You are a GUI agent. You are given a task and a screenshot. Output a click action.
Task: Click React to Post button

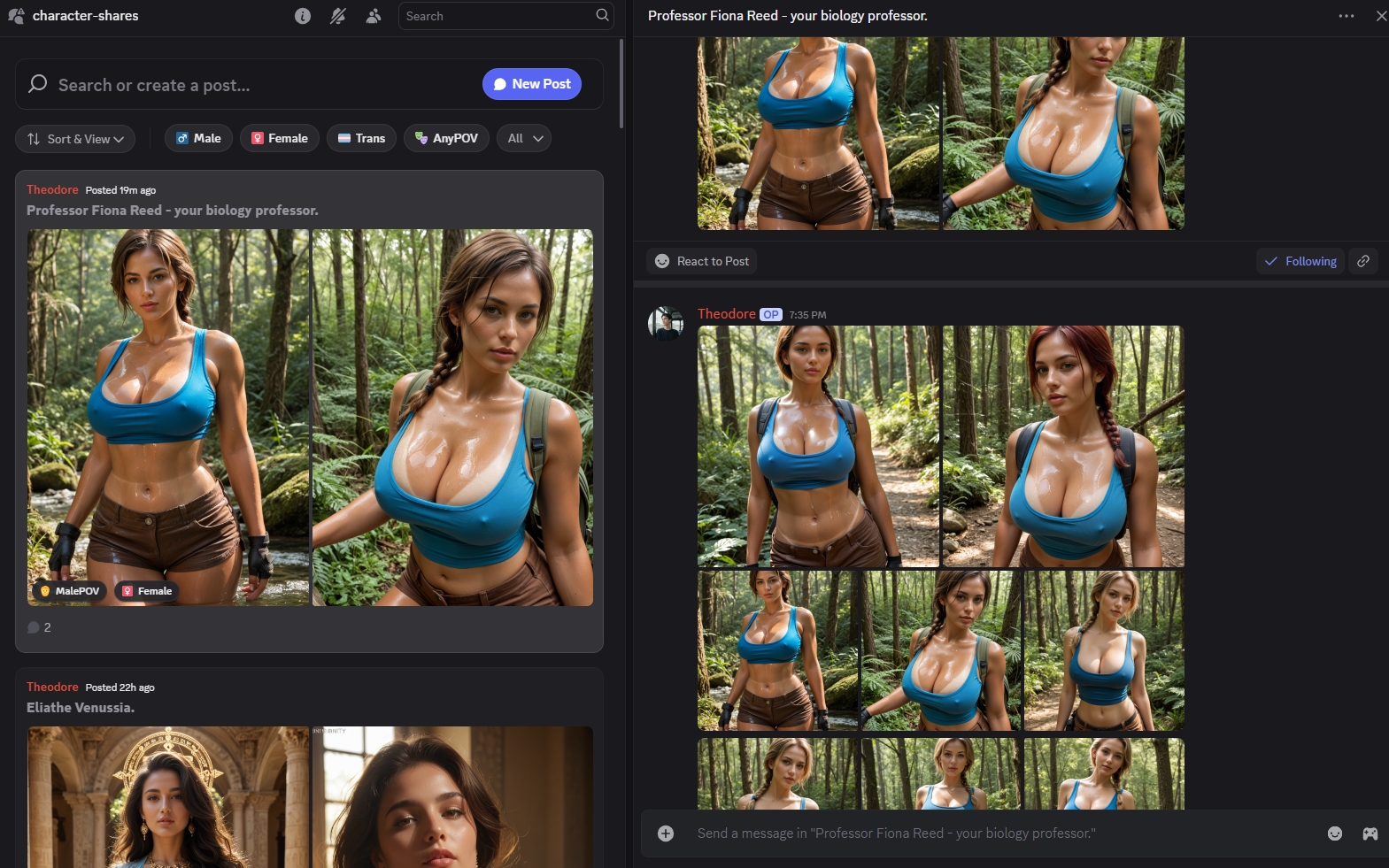702,261
